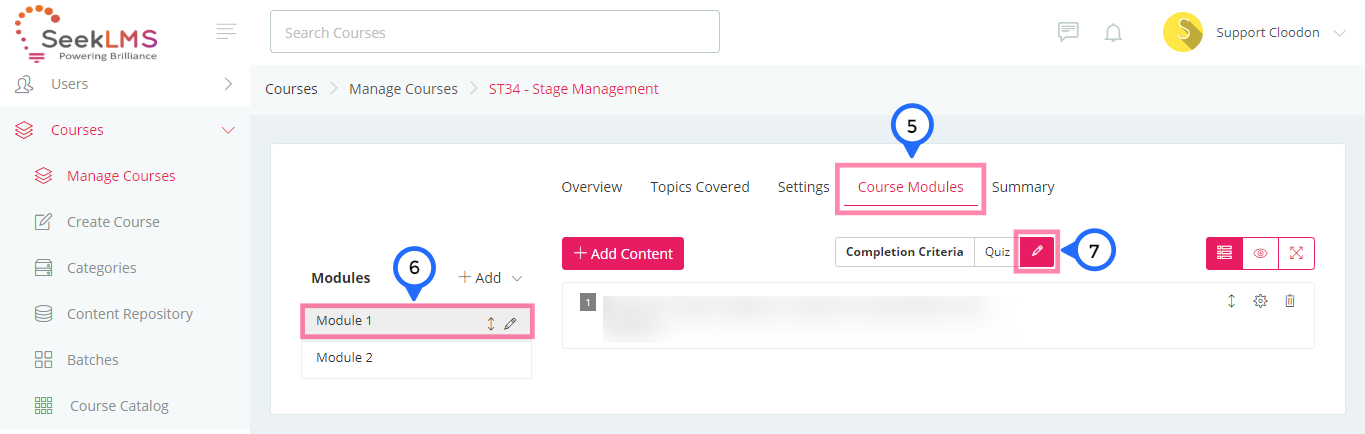
Task: Open content item settings gear
Action: (x=1261, y=300)
